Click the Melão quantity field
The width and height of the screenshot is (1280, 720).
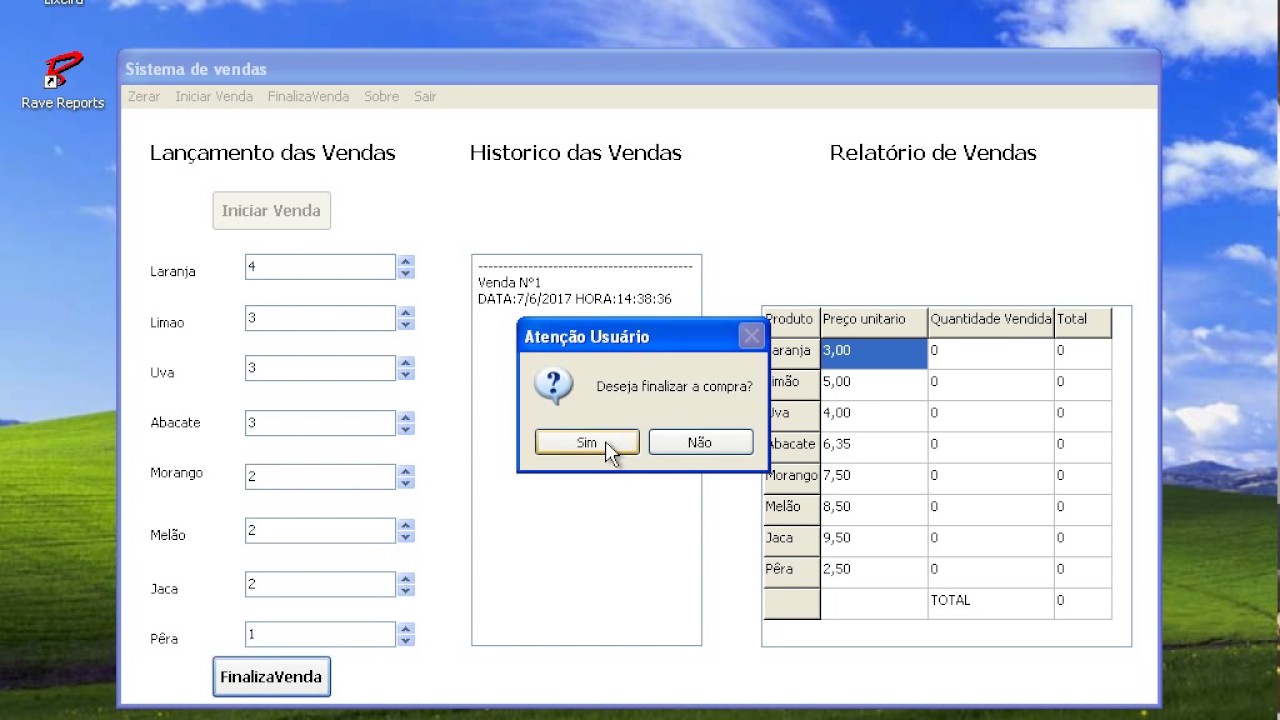(x=320, y=531)
